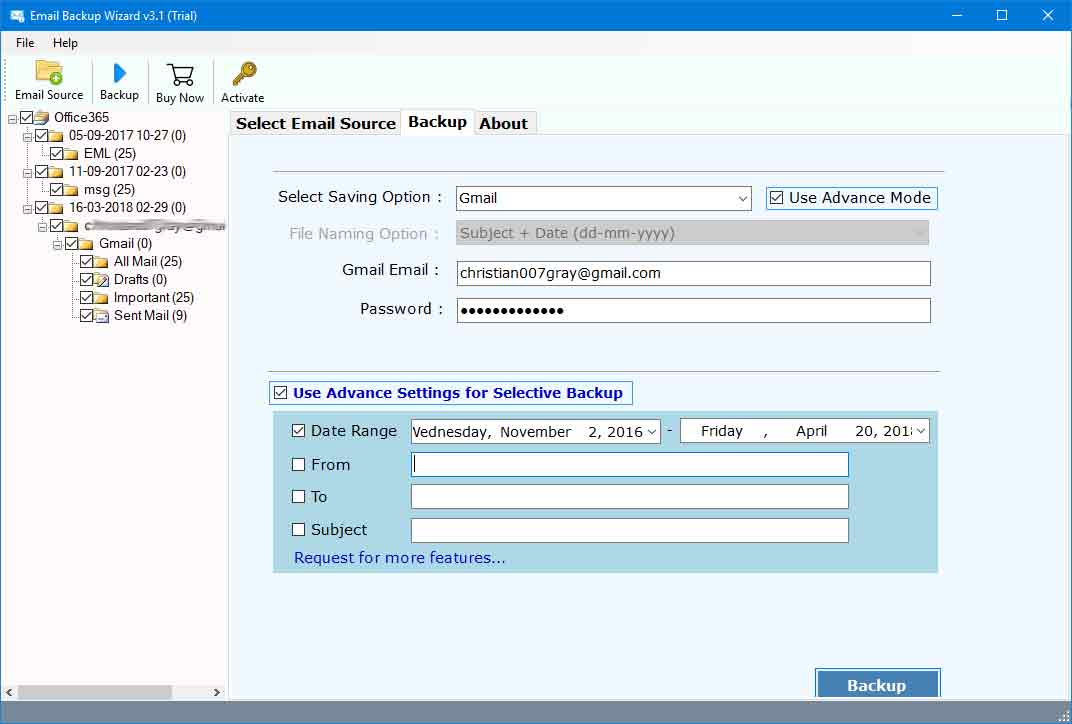The width and height of the screenshot is (1072, 724).
Task: Uncheck the Important (25) checkbox
Action: 86,297
